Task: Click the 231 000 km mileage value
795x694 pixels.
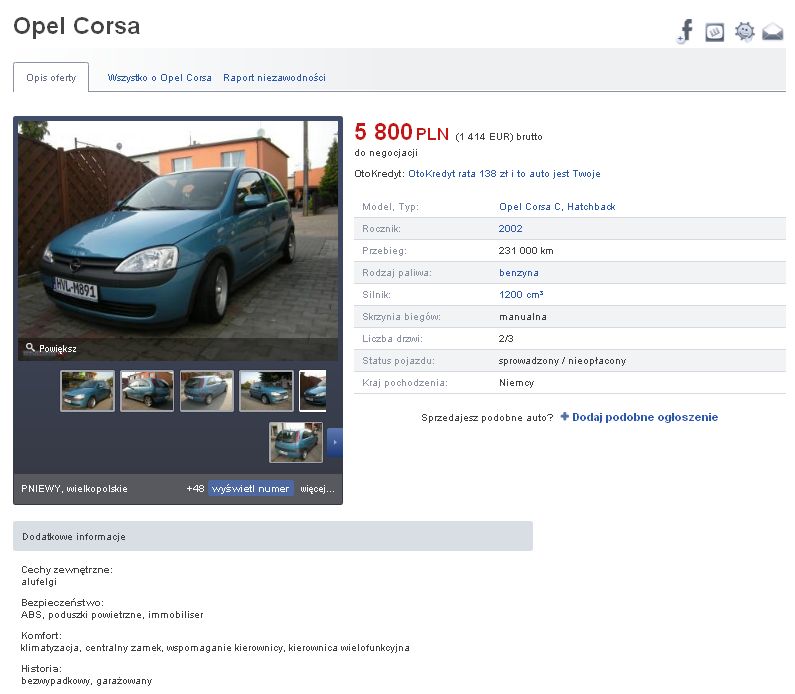Action: pyautogui.click(x=526, y=250)
